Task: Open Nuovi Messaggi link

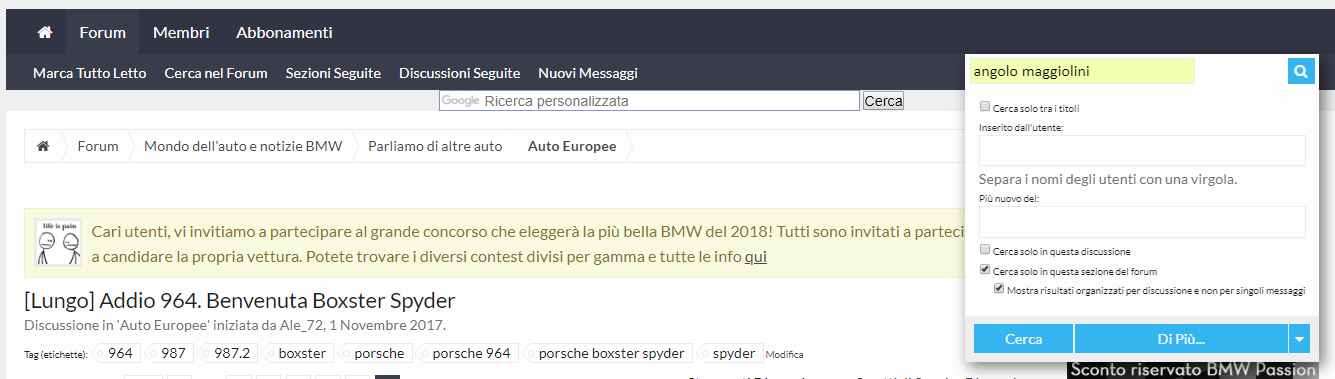Action: [588, 73]
